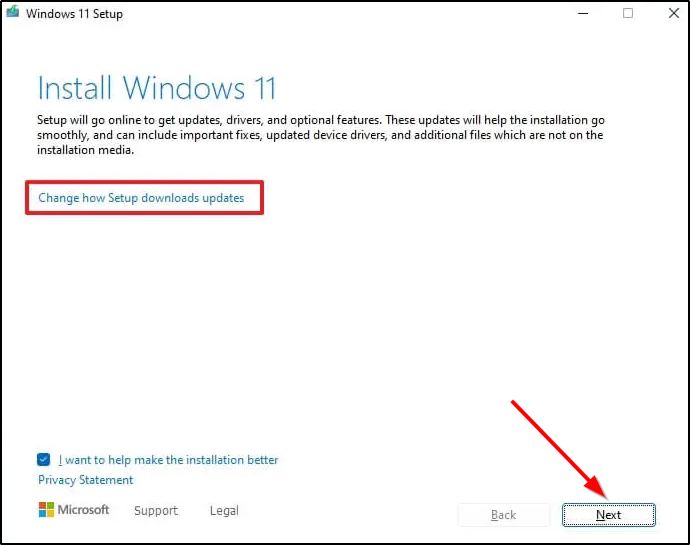The width and height of the screenshot is (690, 545).
Task: Maximize the Windows 11 Setup window
Action: click(x=628, y=13)
